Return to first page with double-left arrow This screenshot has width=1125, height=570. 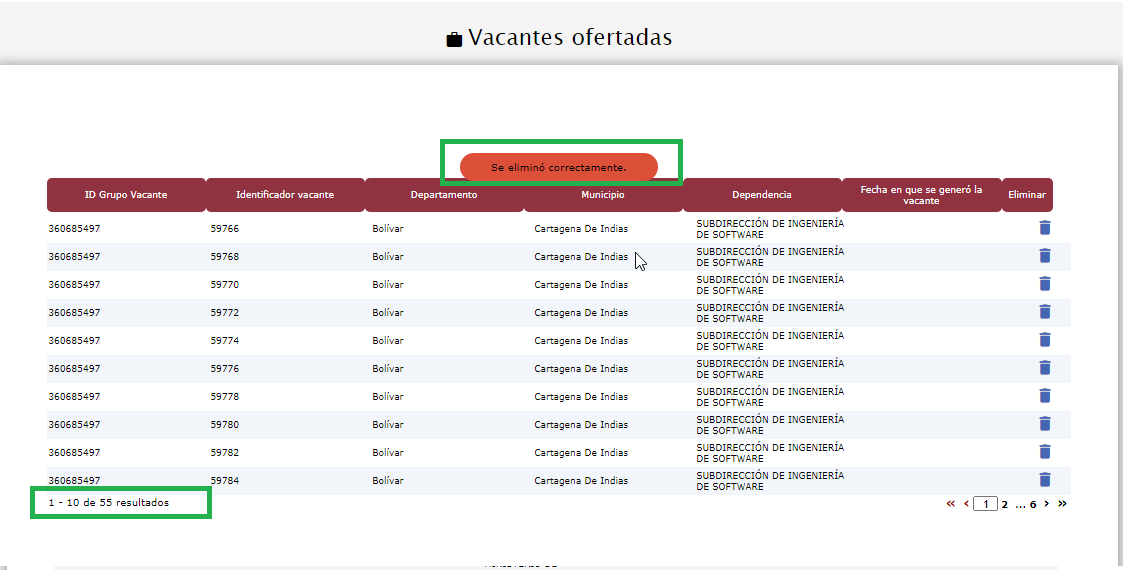[x=951, y=504]
